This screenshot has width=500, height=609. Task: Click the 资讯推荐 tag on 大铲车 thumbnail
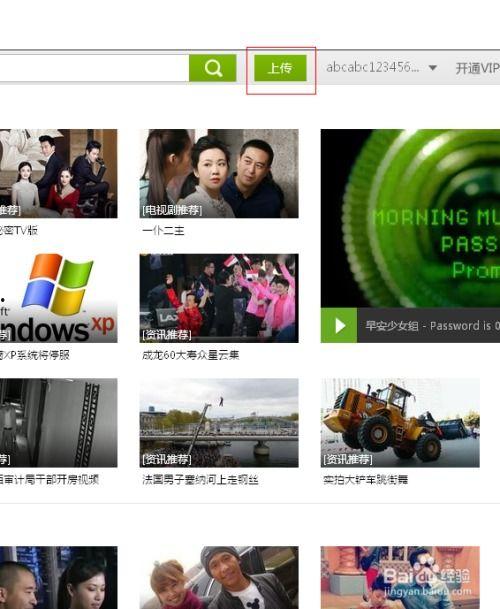(x=348, y=460)
